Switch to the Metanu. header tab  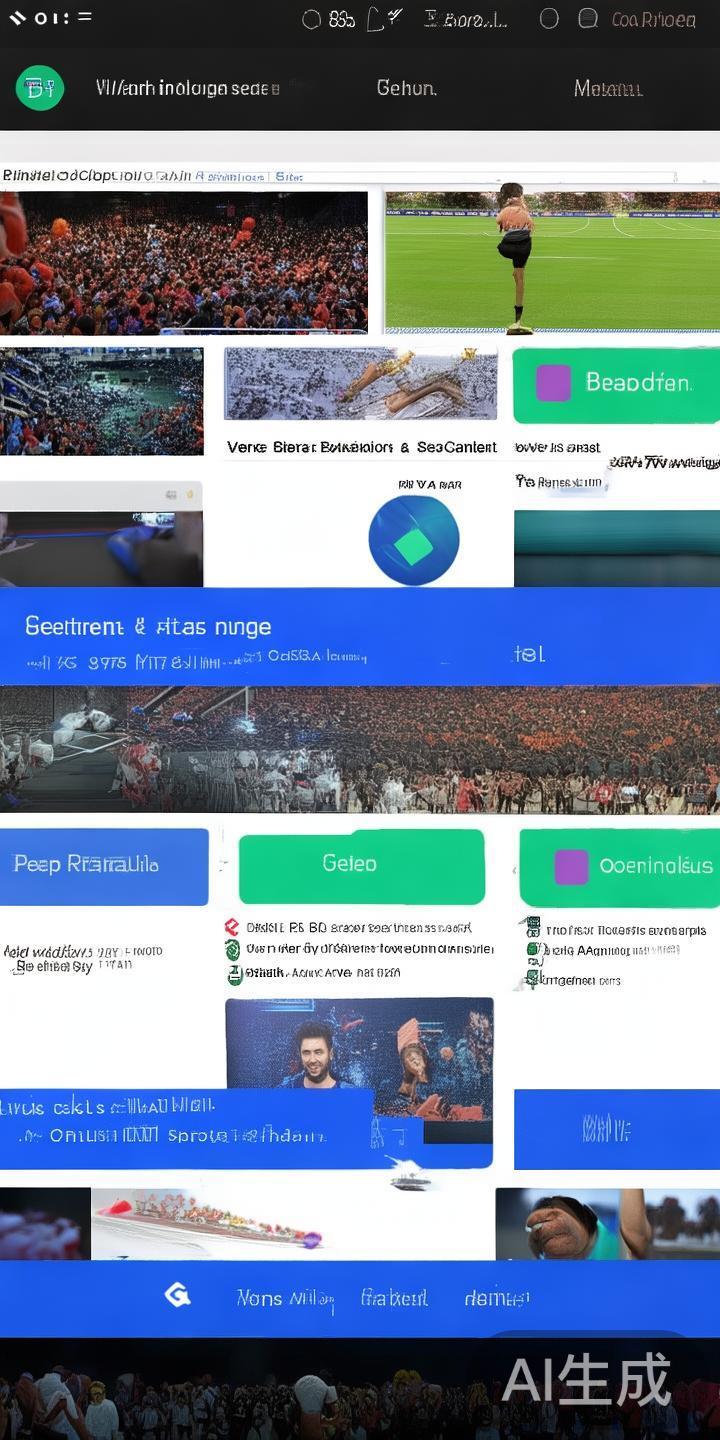[x=608, y=89]
